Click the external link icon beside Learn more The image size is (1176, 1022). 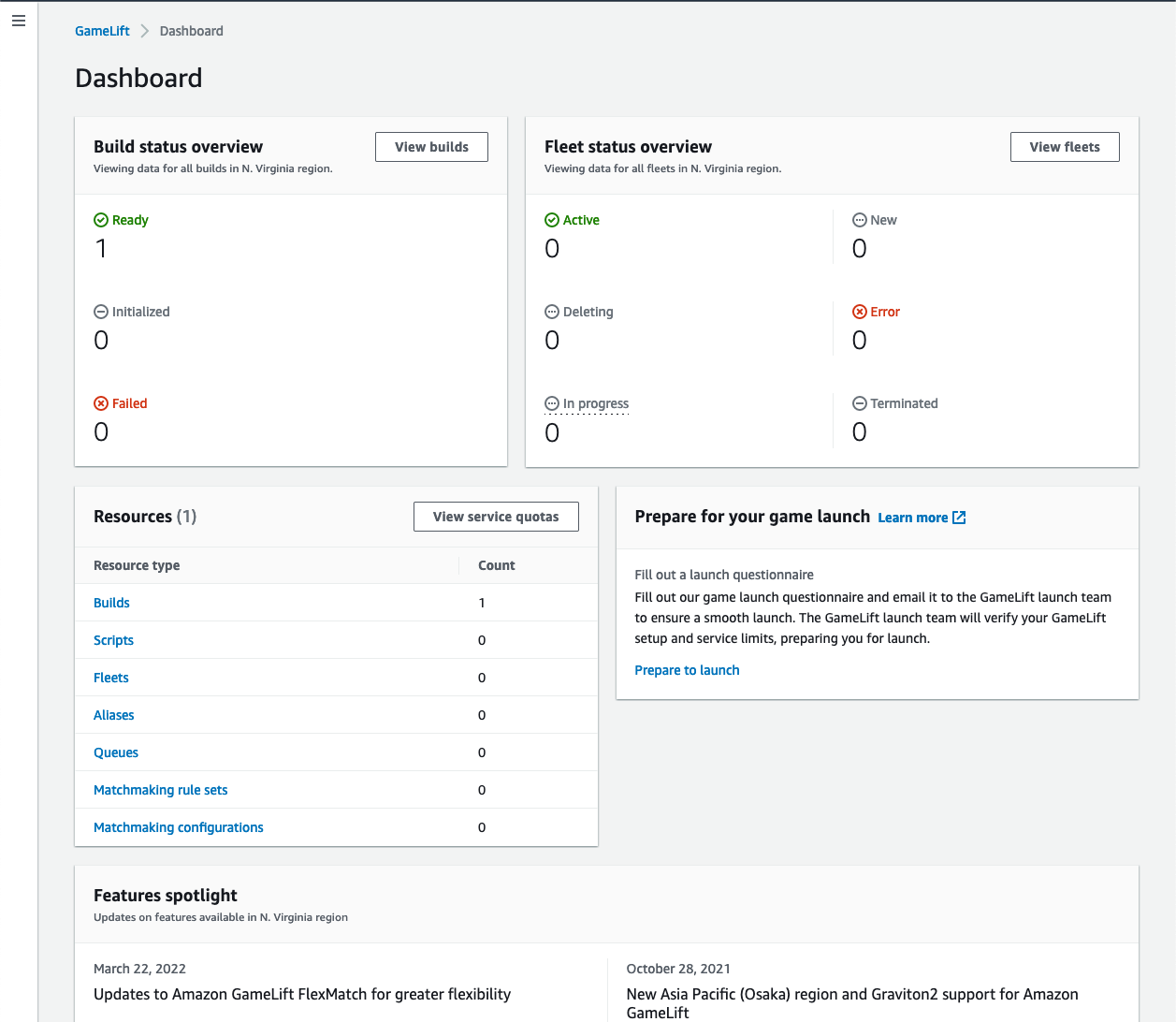(960, 517)
